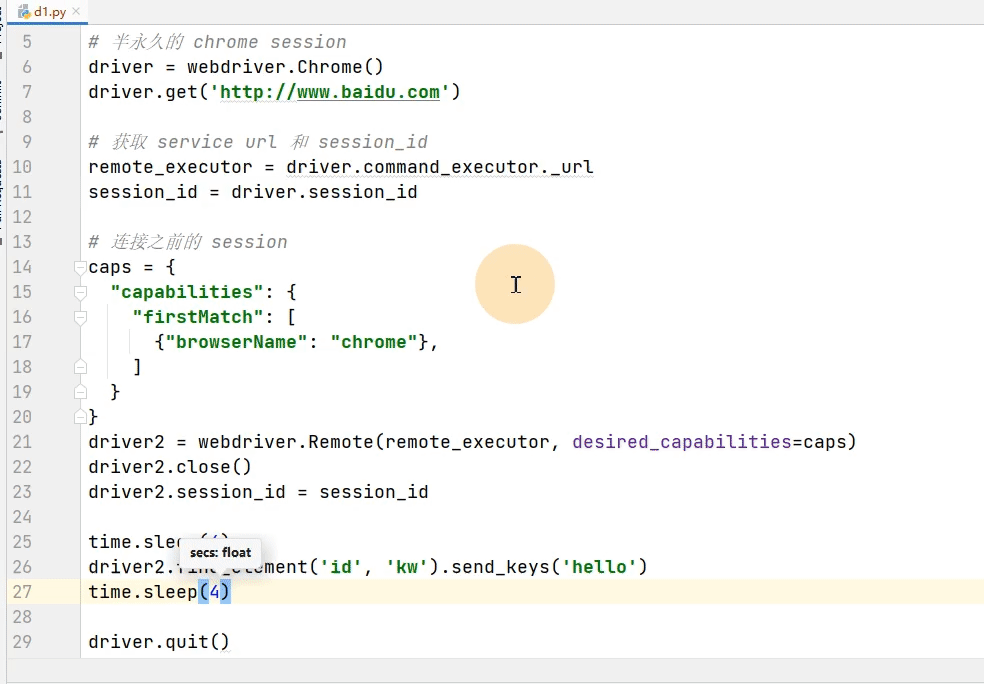The height and width of the screenshot is (684, 984).
Task: Click the fold end marker at line 18
Action: [x=80, y=366]
